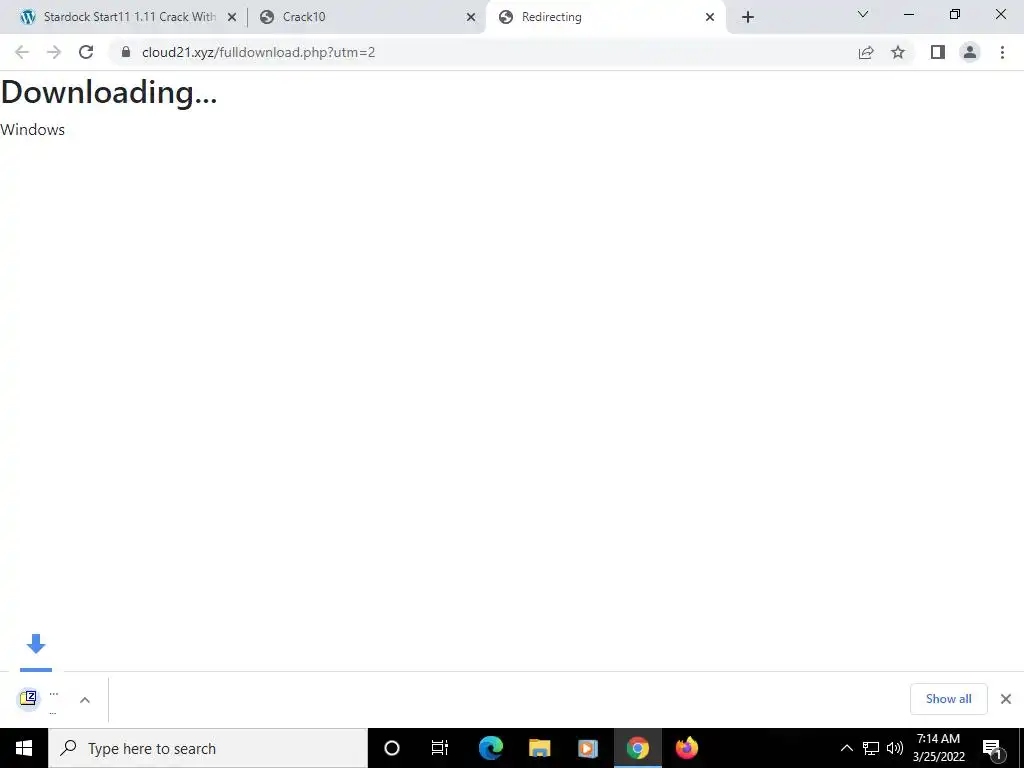Screen dimensions: 1024x768
Task: Open the Chrome side panel
Action: [938, 52]
